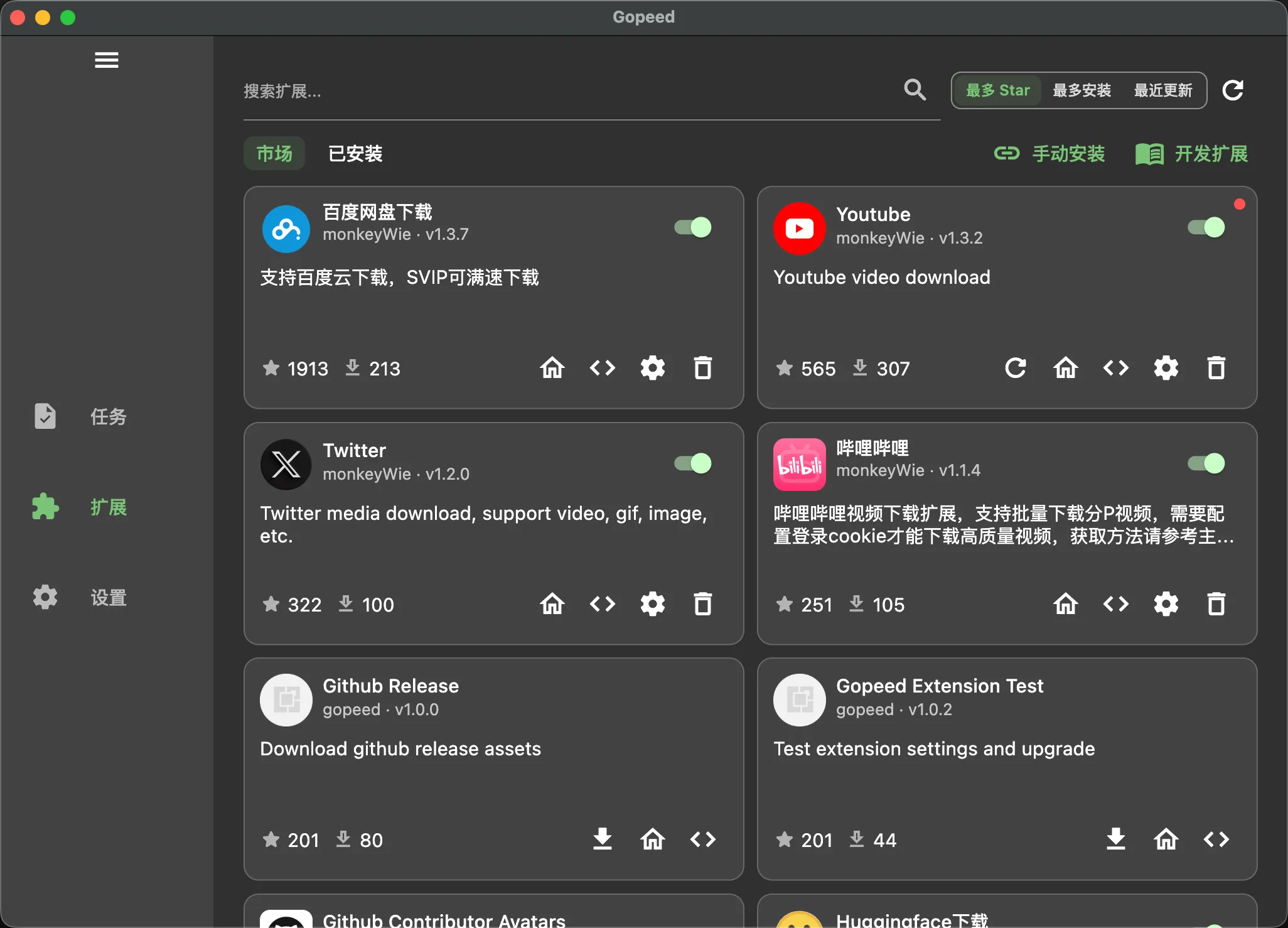Screen dimensions: 1288x928
Task: Sort extensions by 最多安装
Action: coord(1081,90)
